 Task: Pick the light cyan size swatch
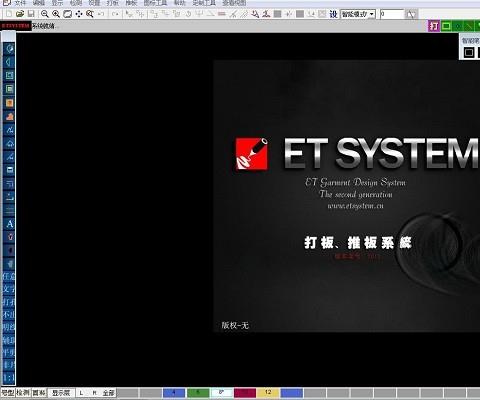(x=221, y=393)
